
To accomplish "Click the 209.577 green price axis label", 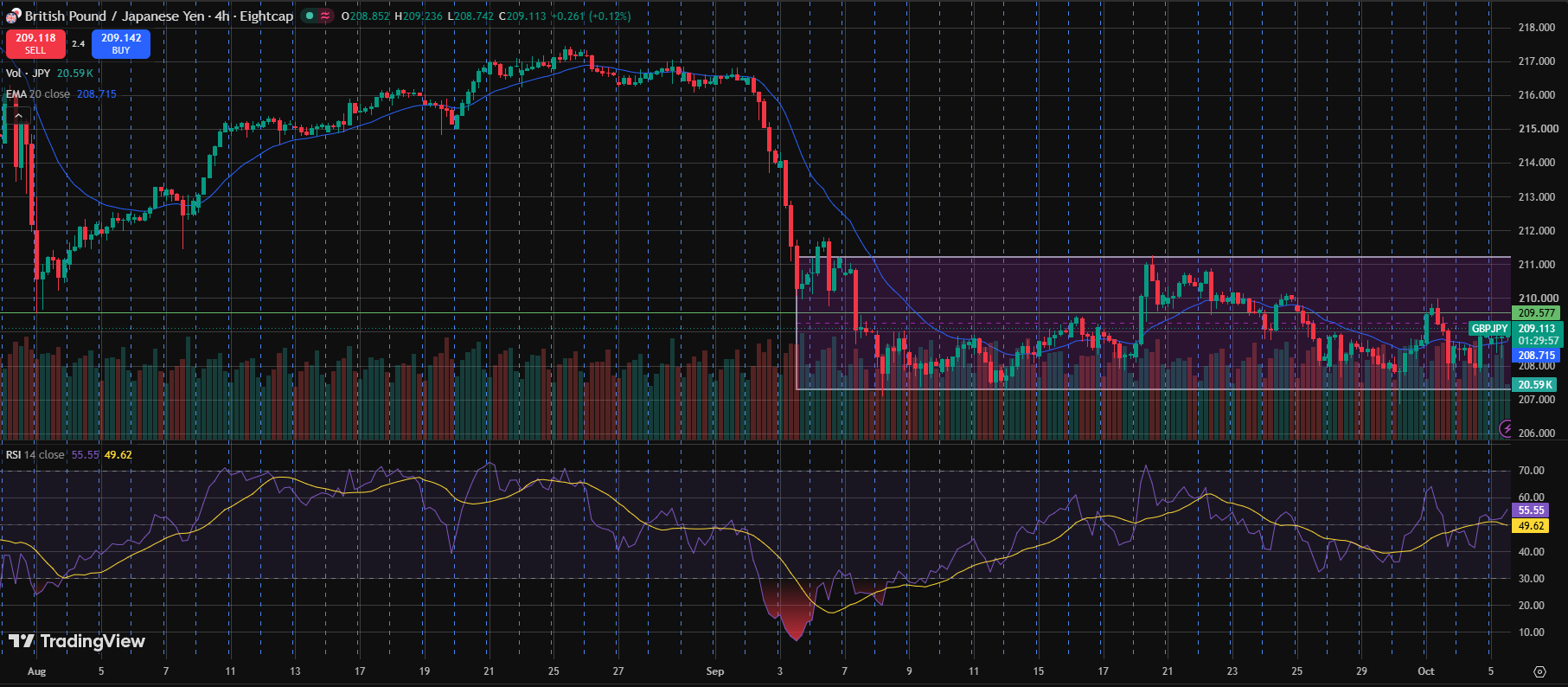I will pyautogui.click(x=1537, y=313).
